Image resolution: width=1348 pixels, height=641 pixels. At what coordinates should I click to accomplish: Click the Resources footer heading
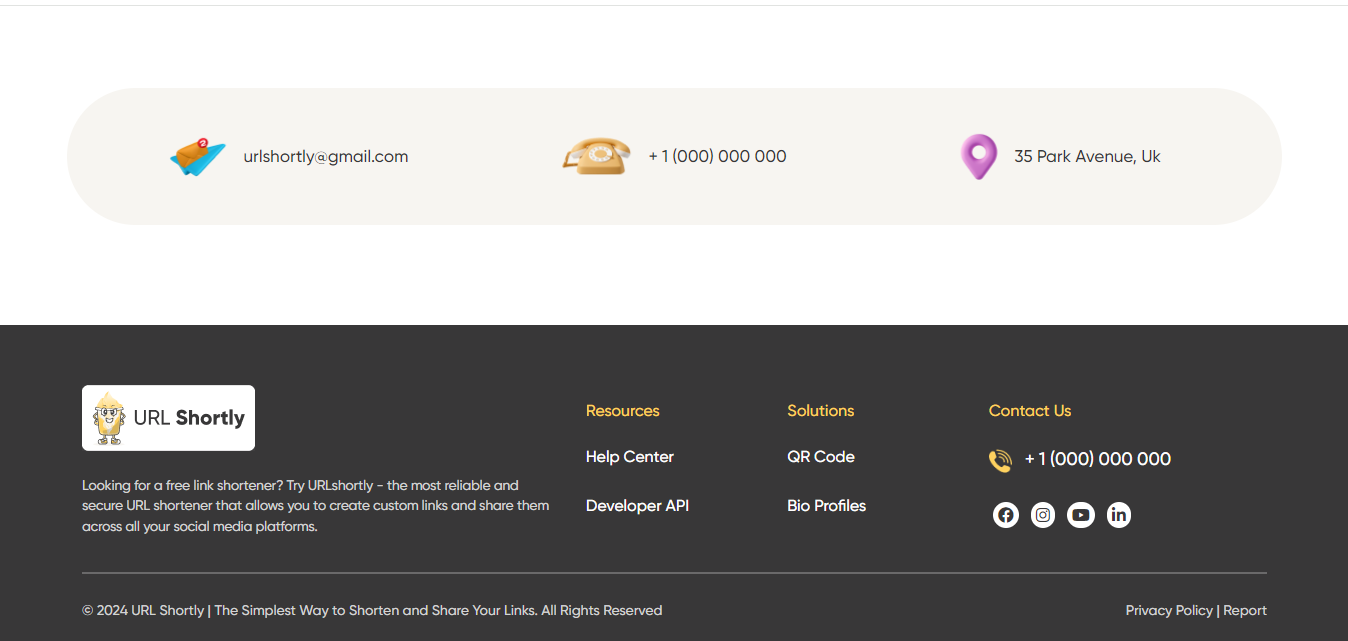tap(622, 411)
